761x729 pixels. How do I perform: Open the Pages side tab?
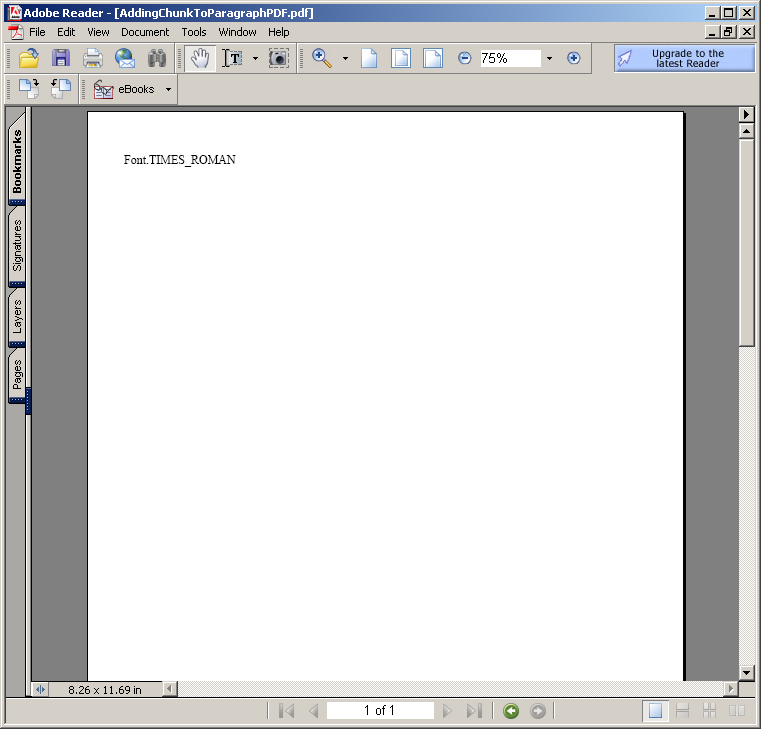(17, 375)
